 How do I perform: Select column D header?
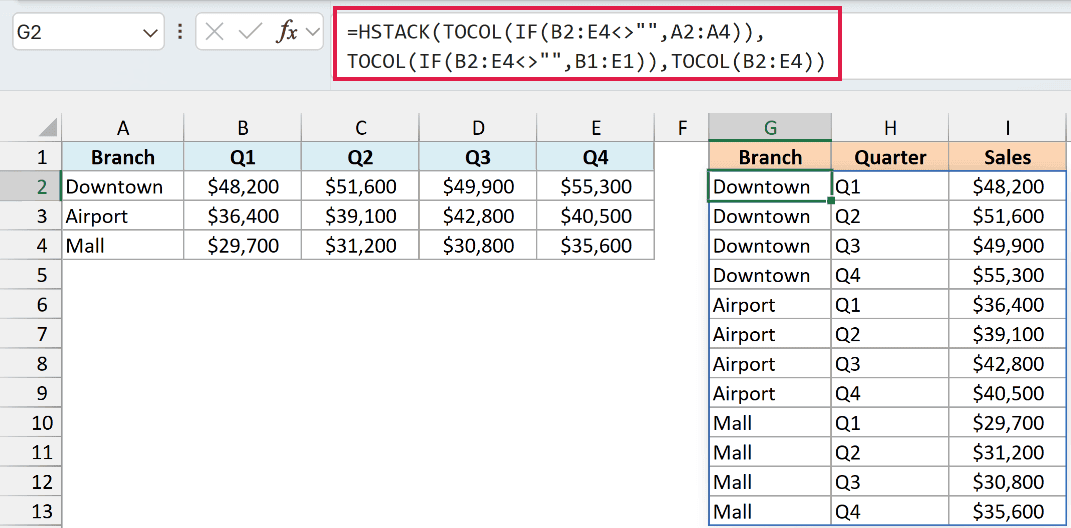point(478,128)
